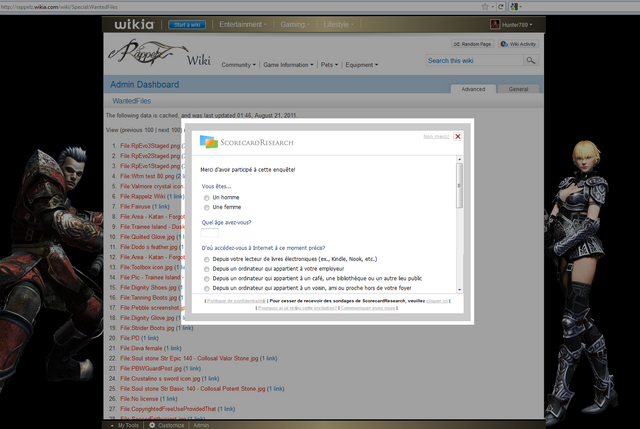Open File:RpEvo3Staged.png link
The image size is (640, 429).
coord(150,146)
